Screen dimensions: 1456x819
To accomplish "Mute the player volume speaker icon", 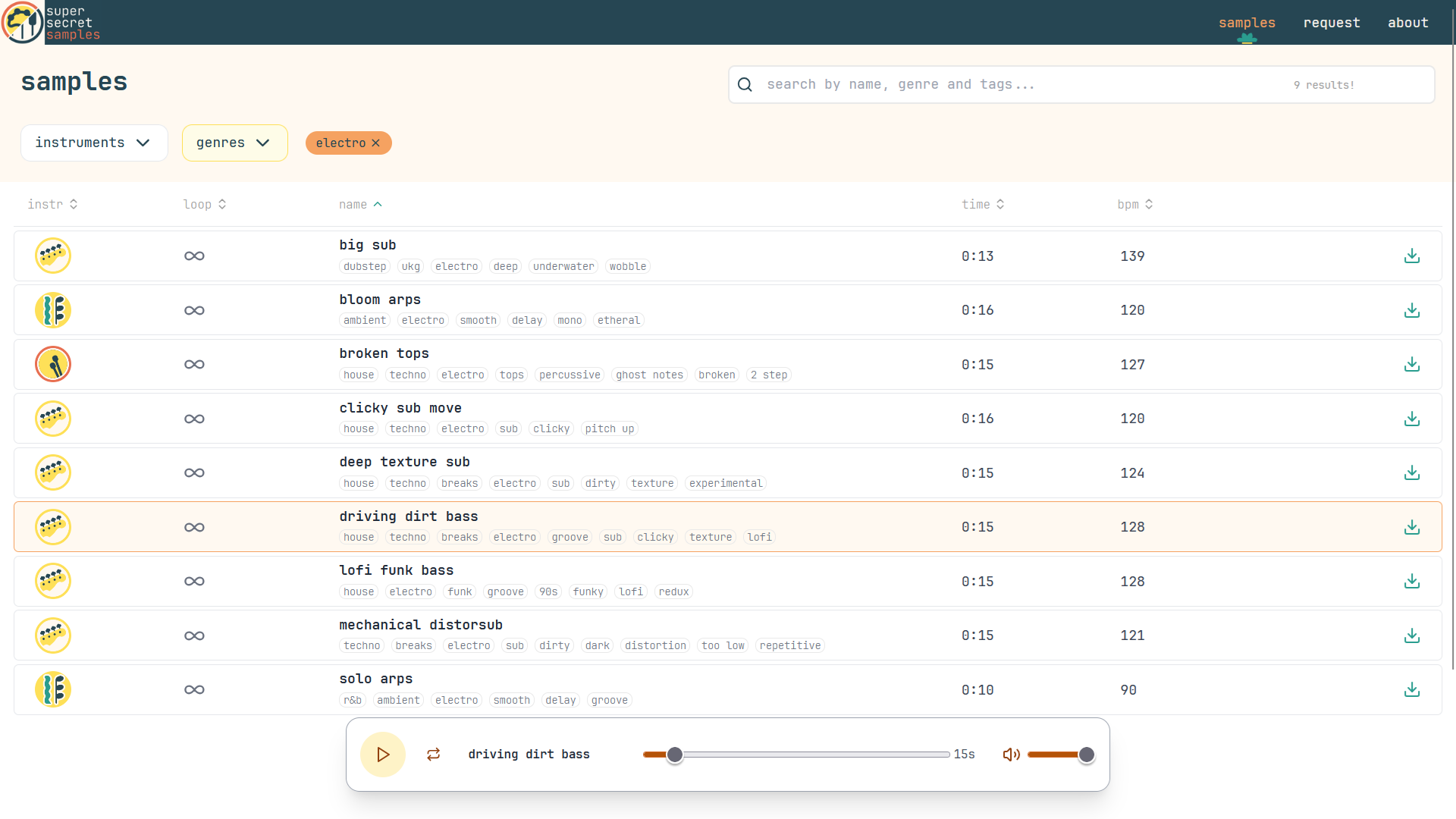I will [1011, 755].
